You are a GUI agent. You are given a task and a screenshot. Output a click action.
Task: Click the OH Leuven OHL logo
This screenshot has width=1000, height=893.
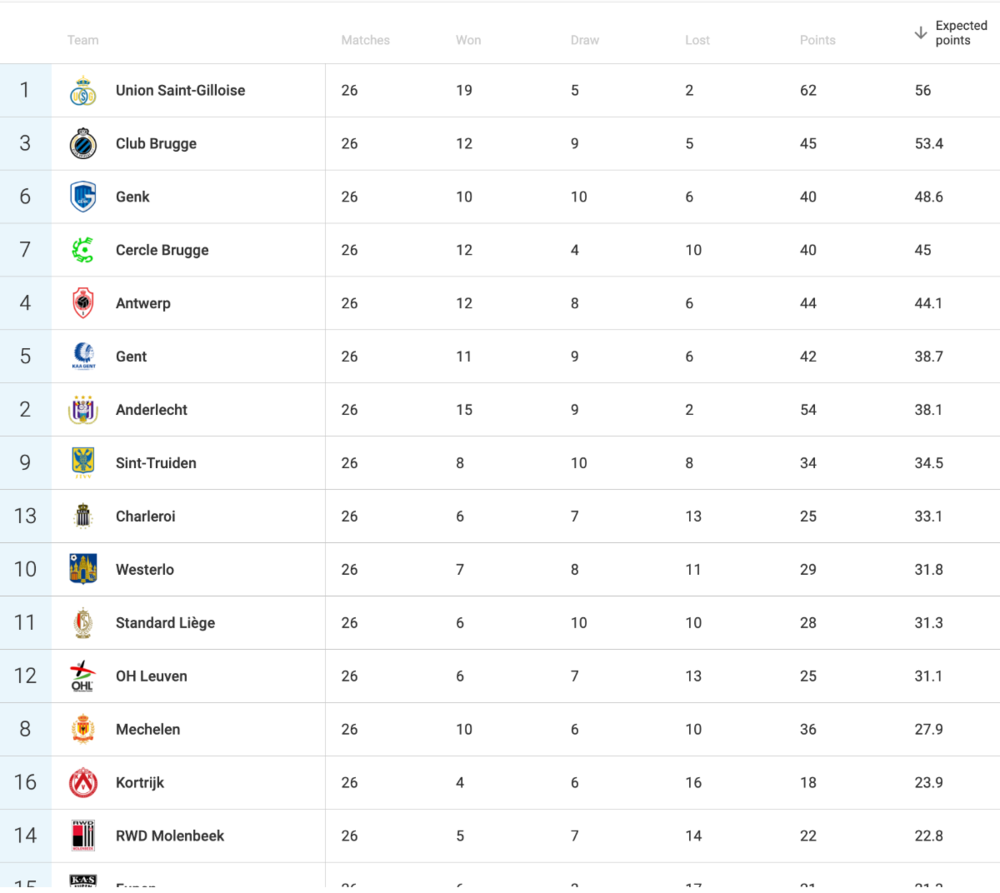click(83, 676)
